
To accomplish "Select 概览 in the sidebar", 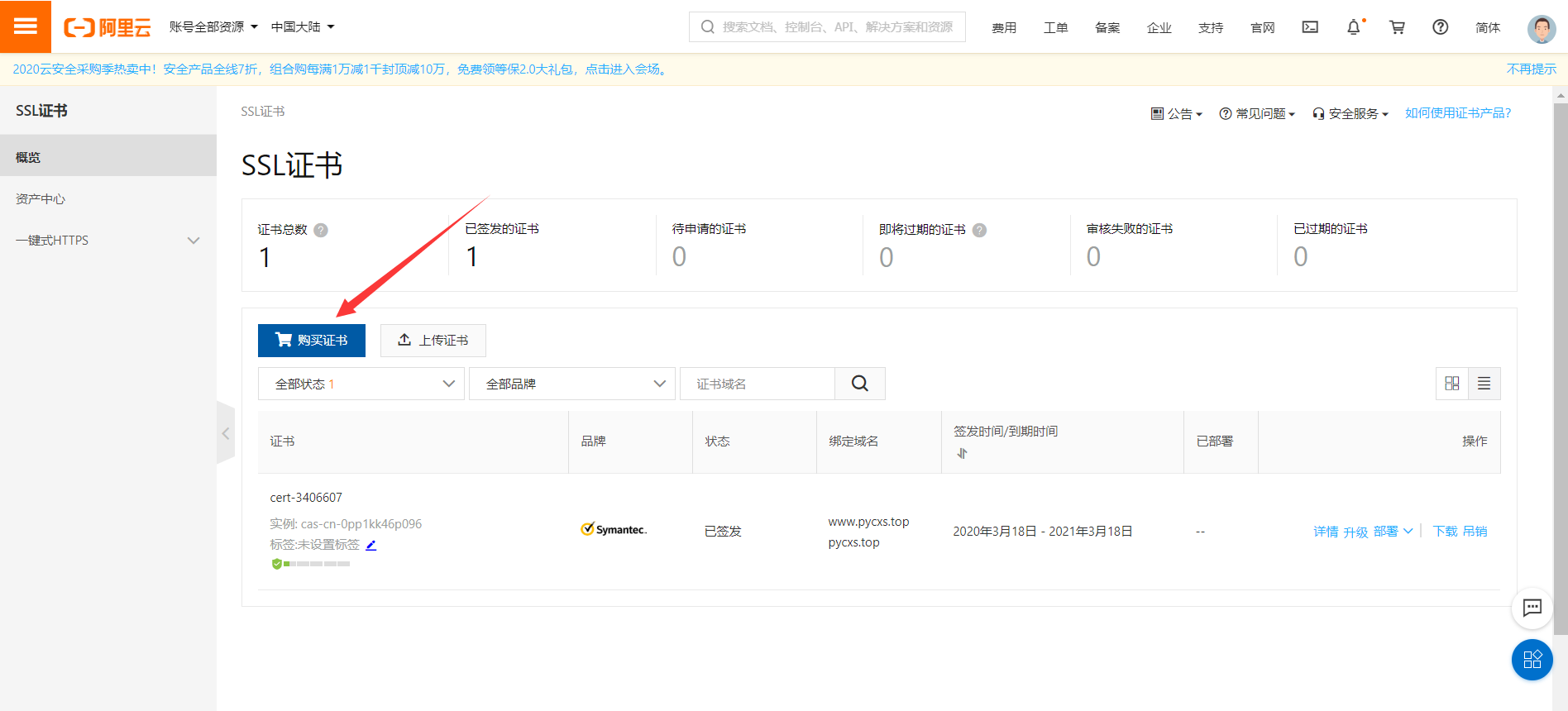I will pyautogui.click(x=108, y=157).
